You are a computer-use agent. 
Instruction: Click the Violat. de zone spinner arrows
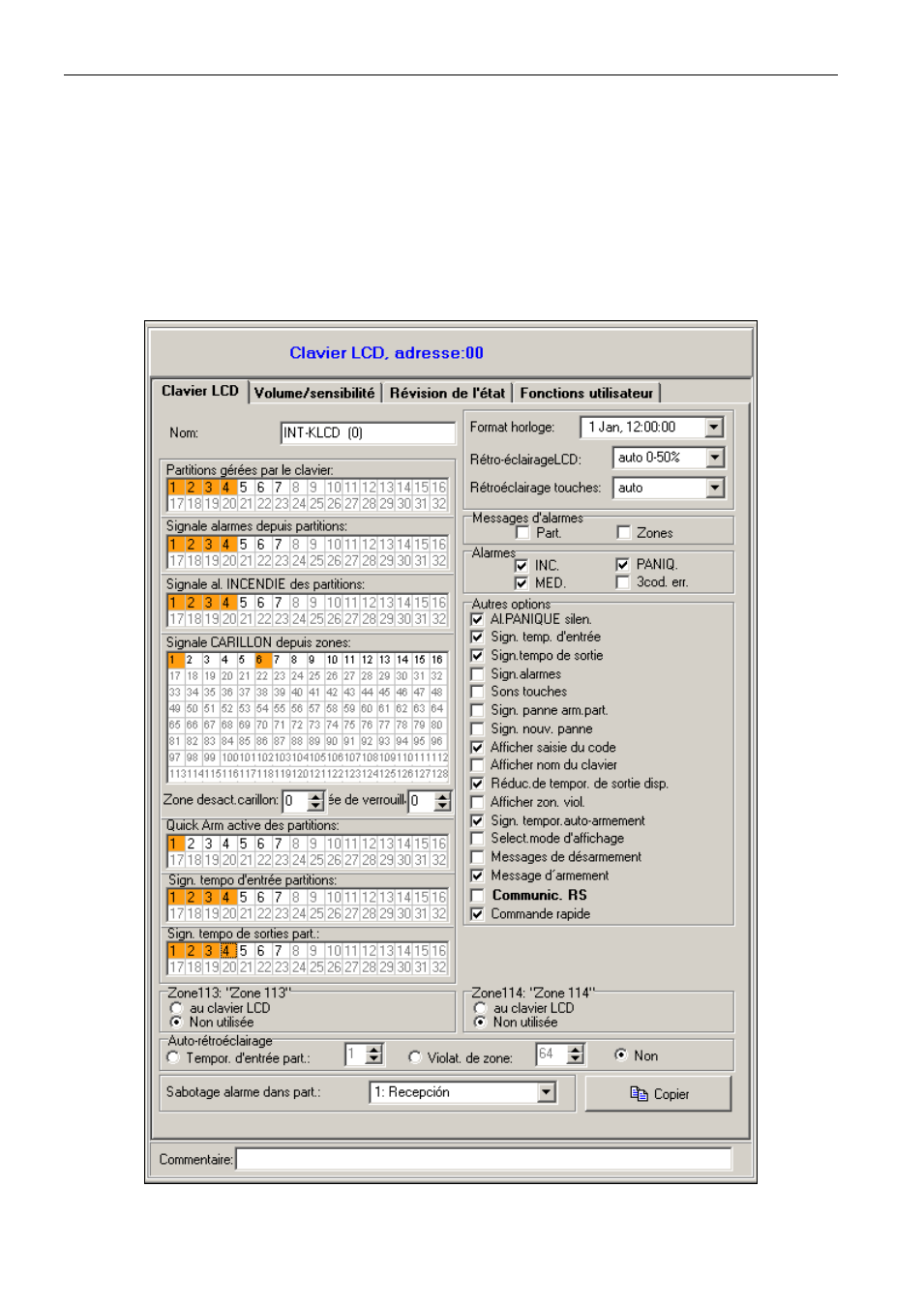576,1054
